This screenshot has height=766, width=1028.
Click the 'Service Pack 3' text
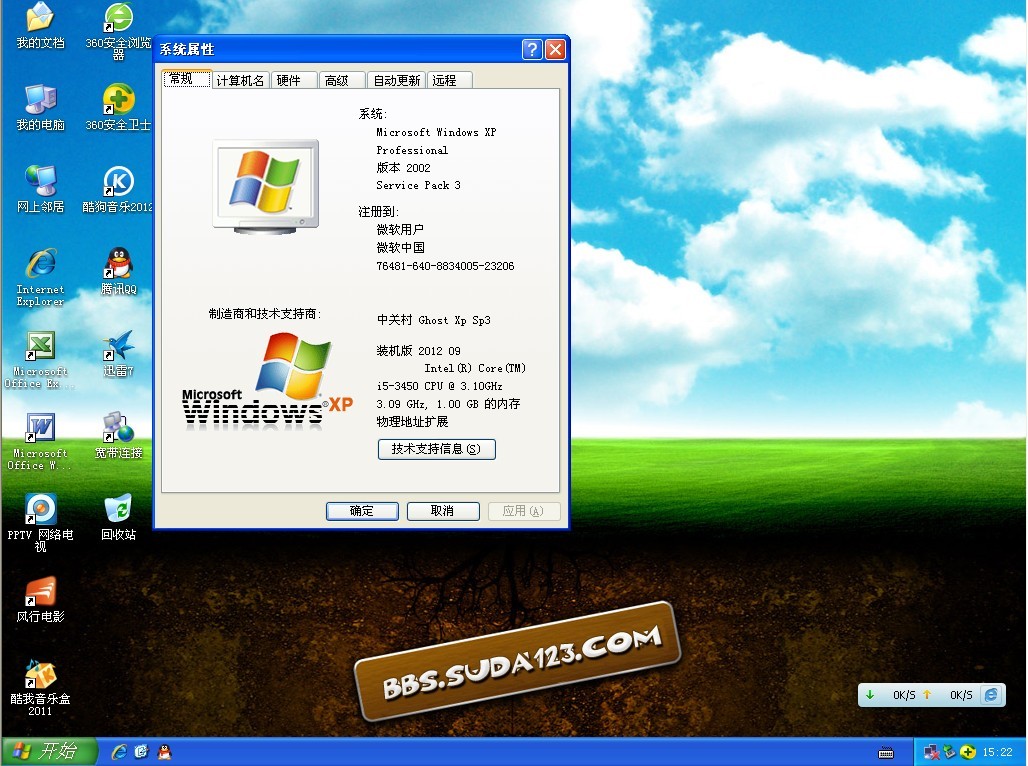[418, 186]
